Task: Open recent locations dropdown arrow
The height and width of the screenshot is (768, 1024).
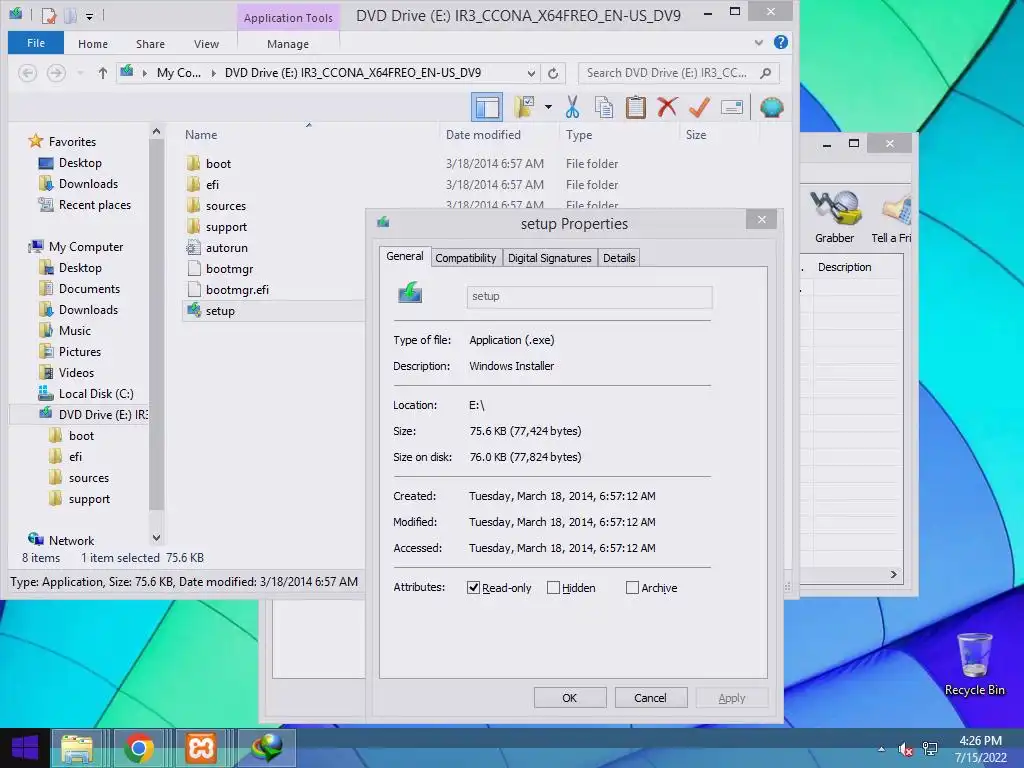Action: pyautogui.click(x=80, y=73)
